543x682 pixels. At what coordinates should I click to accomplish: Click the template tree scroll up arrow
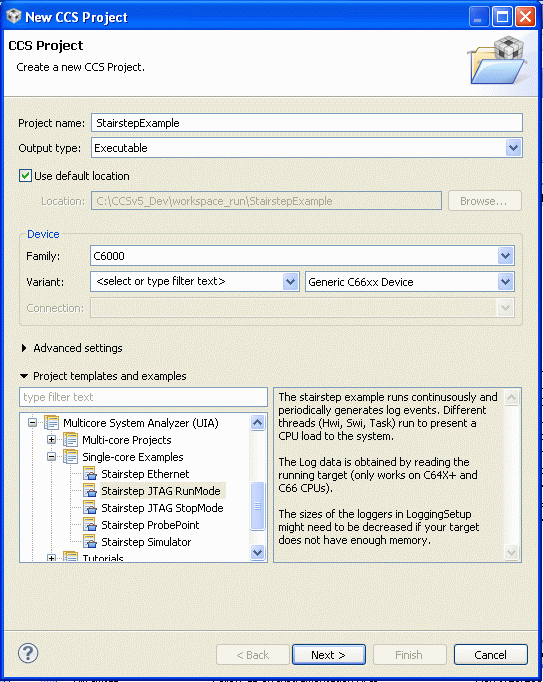tap(258, 422)
